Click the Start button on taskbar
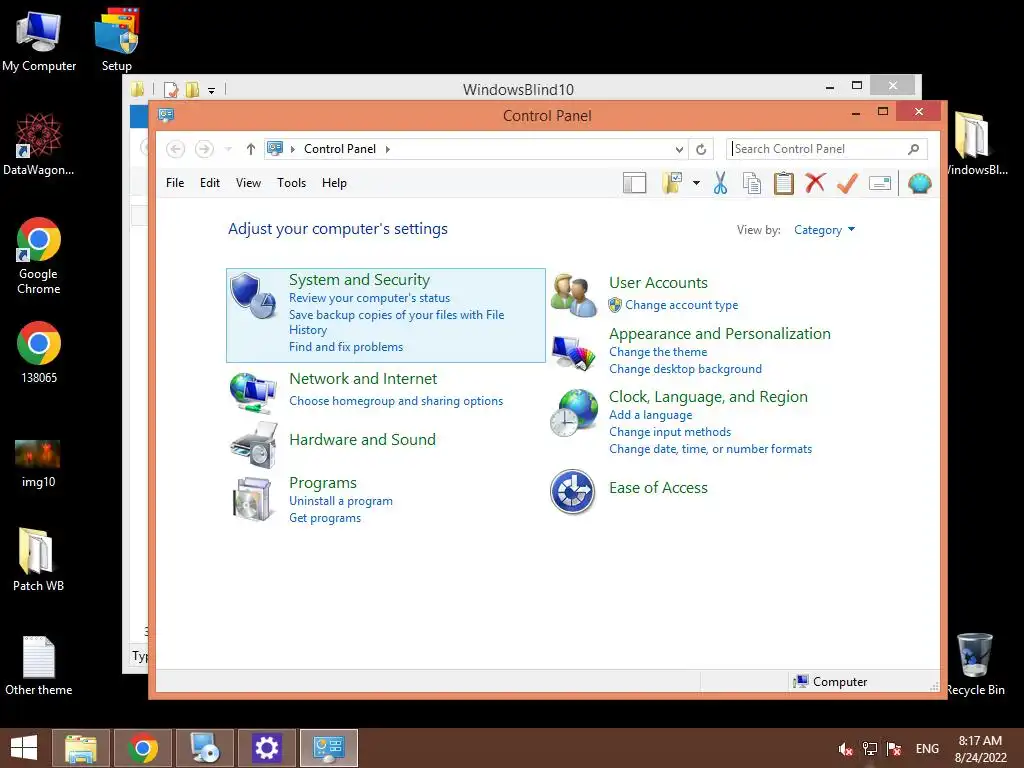Screen dimensions: 1024x768 click(x=24, y=748)
